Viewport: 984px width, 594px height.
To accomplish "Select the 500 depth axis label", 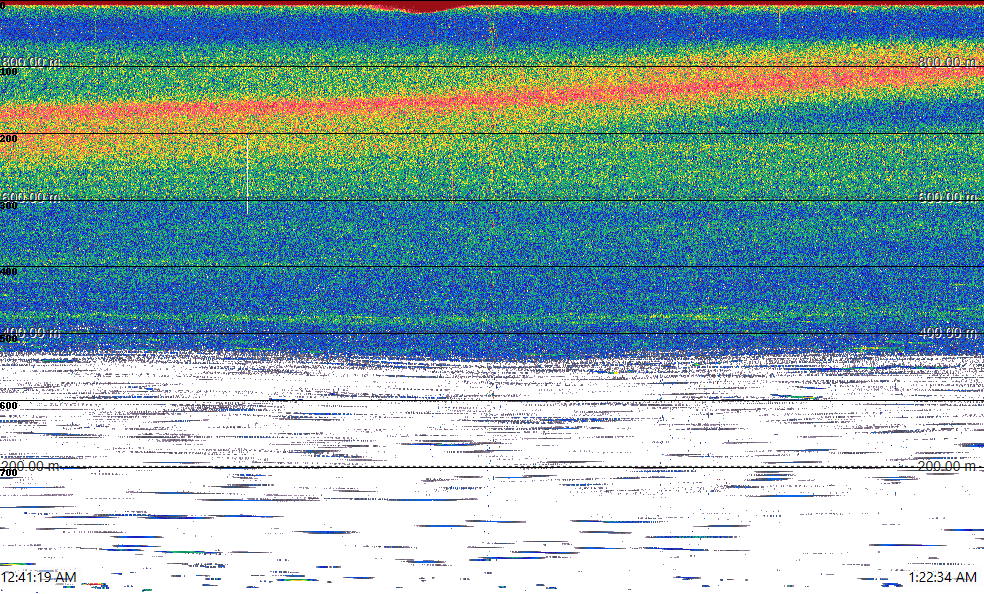I will coord(9,339).
